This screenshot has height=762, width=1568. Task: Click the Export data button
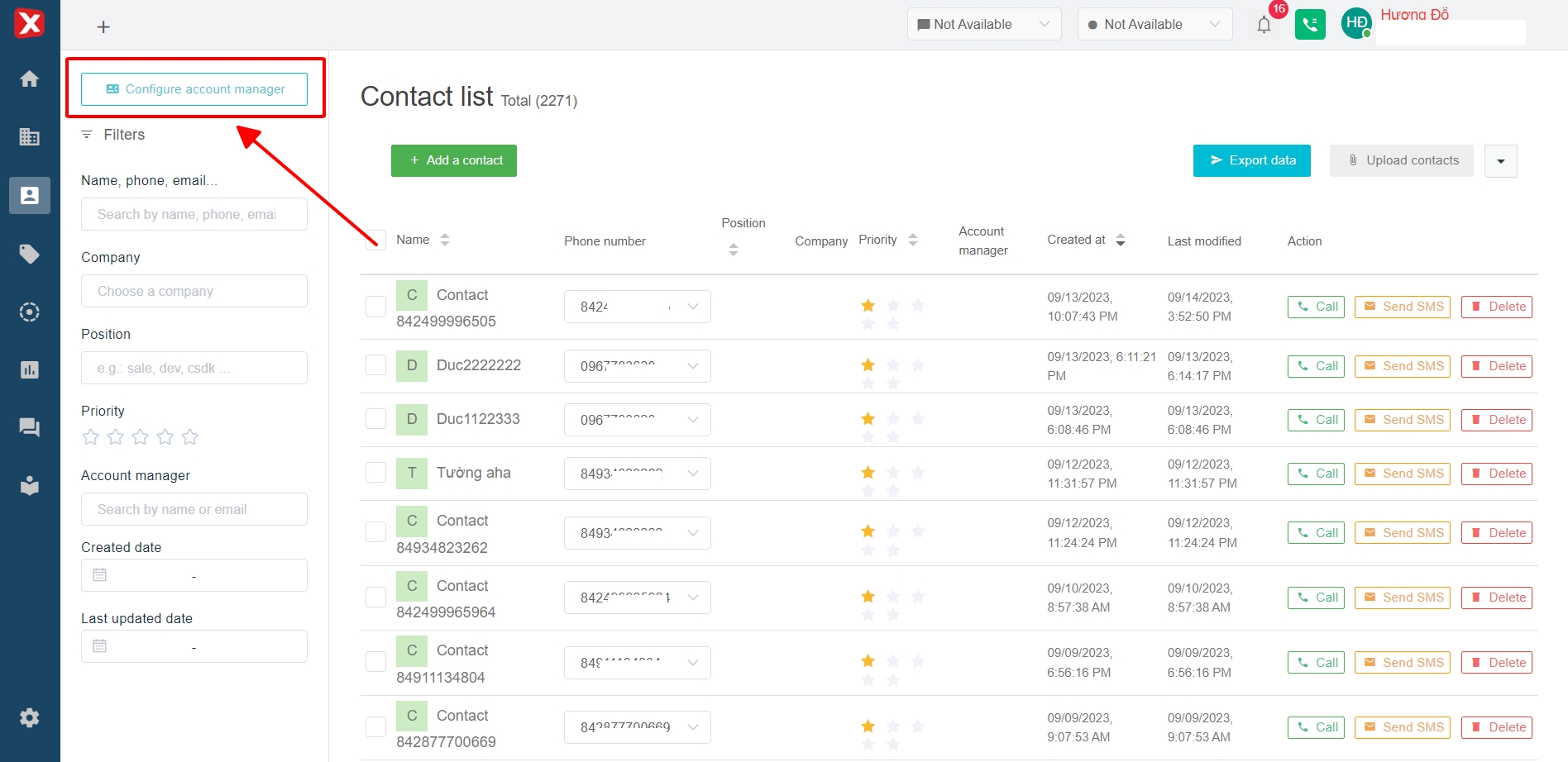(1251, 161)
